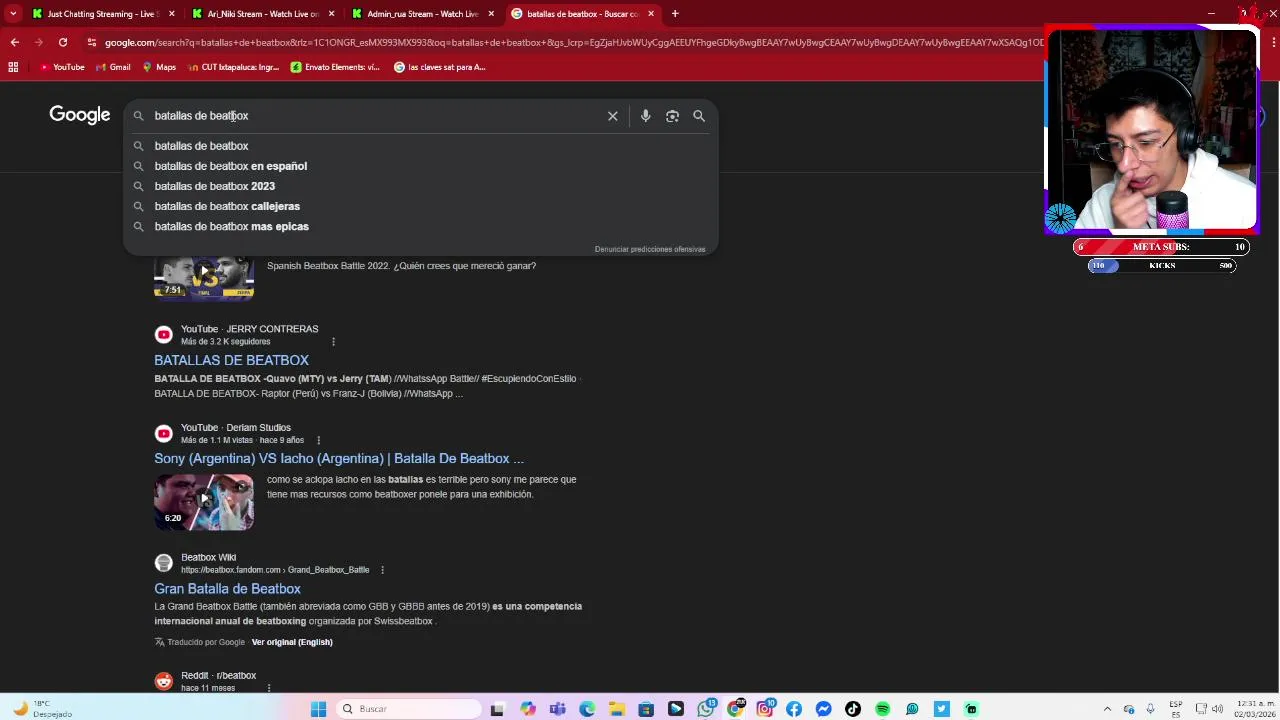
Task: Open Maps bookmark
Action: coord(159,67)
